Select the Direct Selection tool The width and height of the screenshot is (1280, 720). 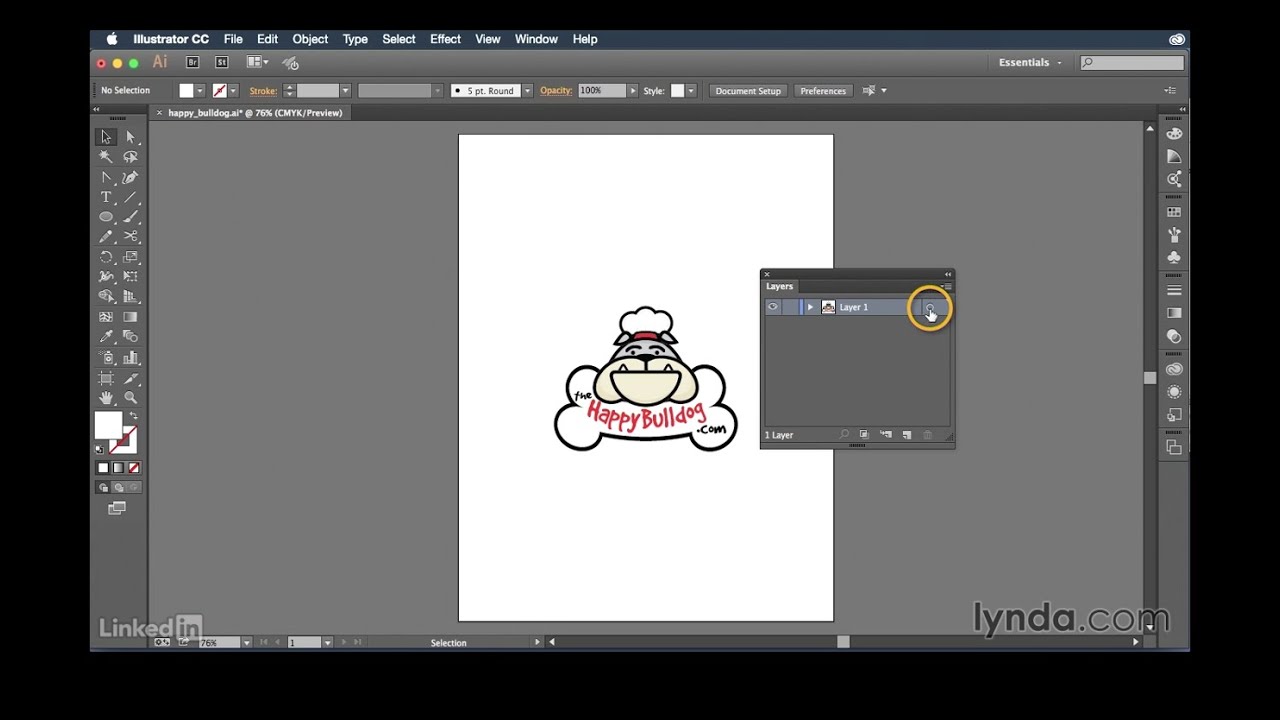point(130,137)
